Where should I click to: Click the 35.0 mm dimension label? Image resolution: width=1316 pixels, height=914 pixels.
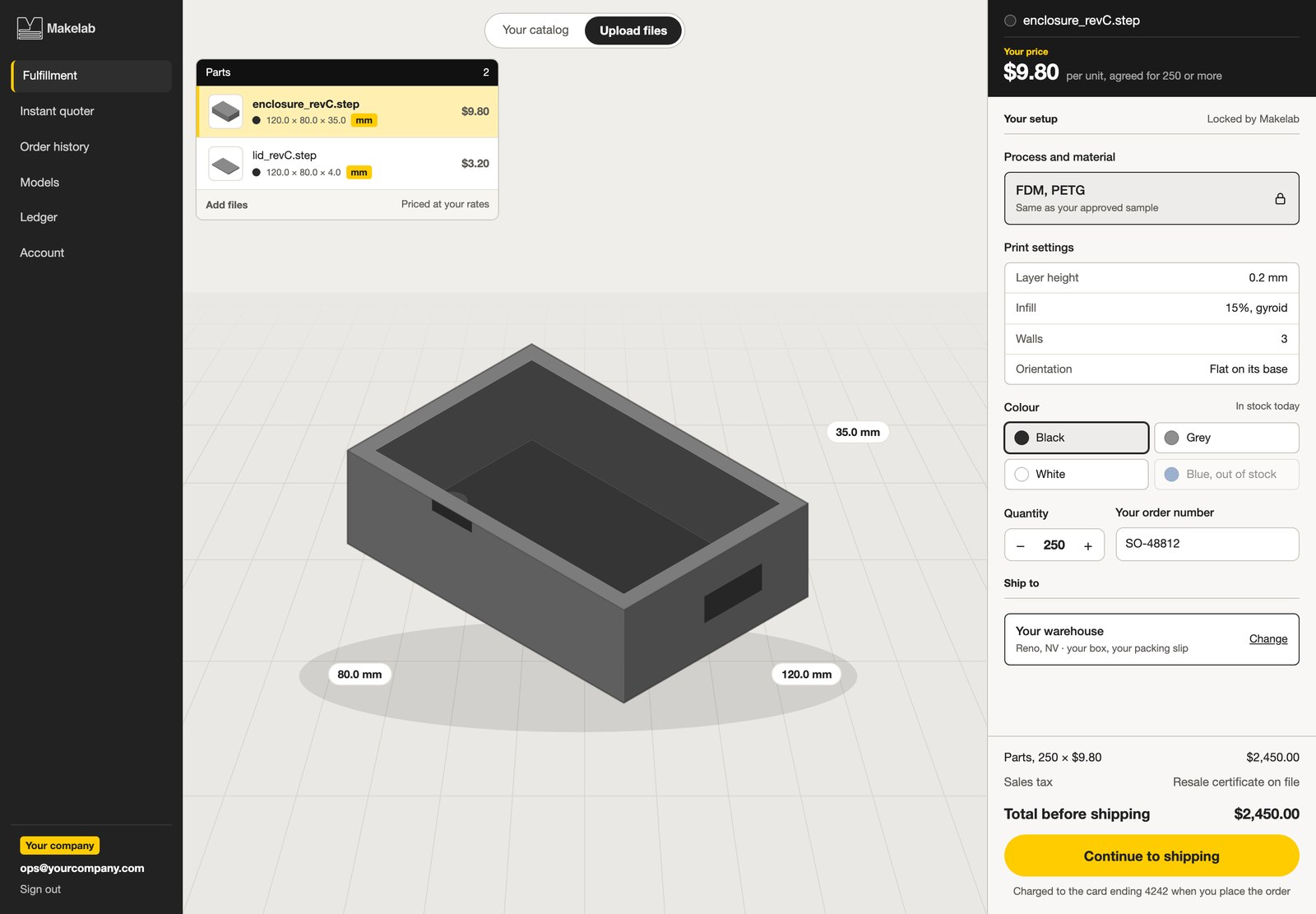coord(857,432)
